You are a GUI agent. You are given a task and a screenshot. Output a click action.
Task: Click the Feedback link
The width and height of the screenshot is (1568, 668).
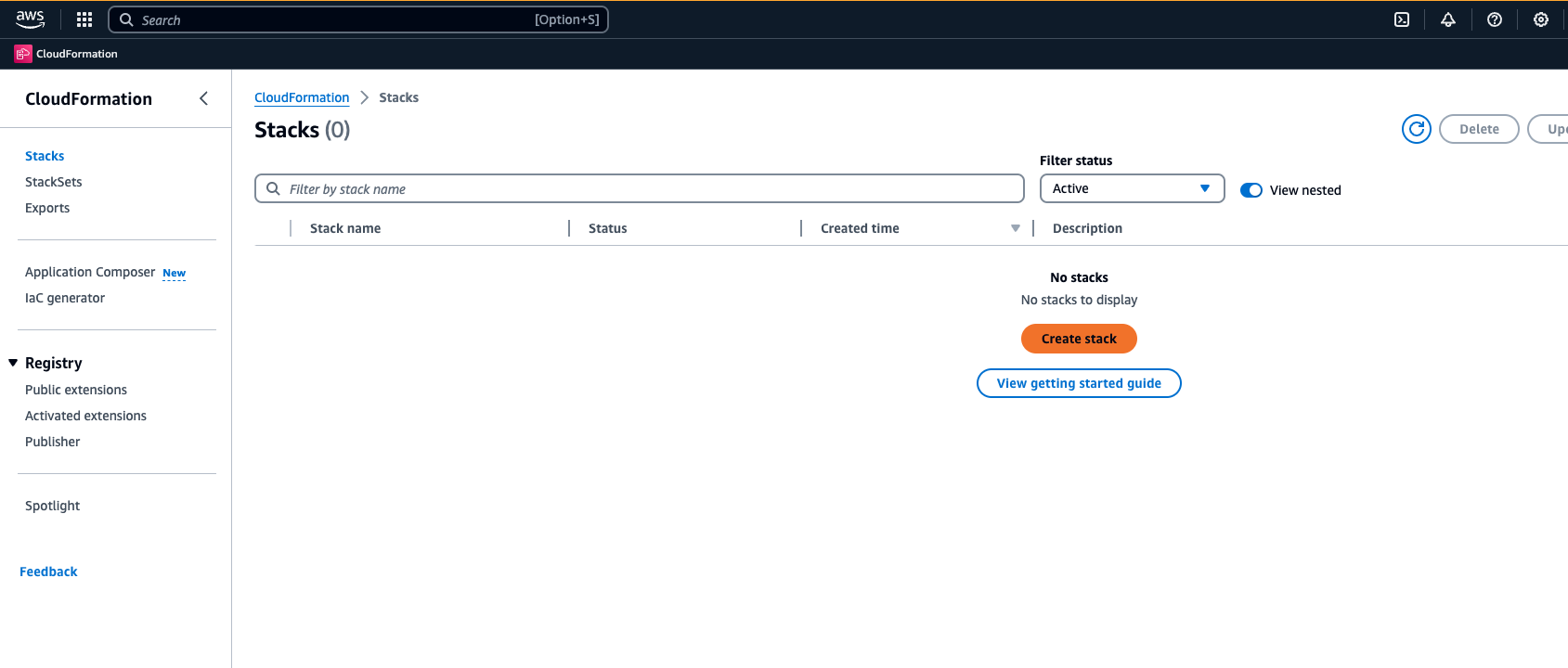[48, 572]
